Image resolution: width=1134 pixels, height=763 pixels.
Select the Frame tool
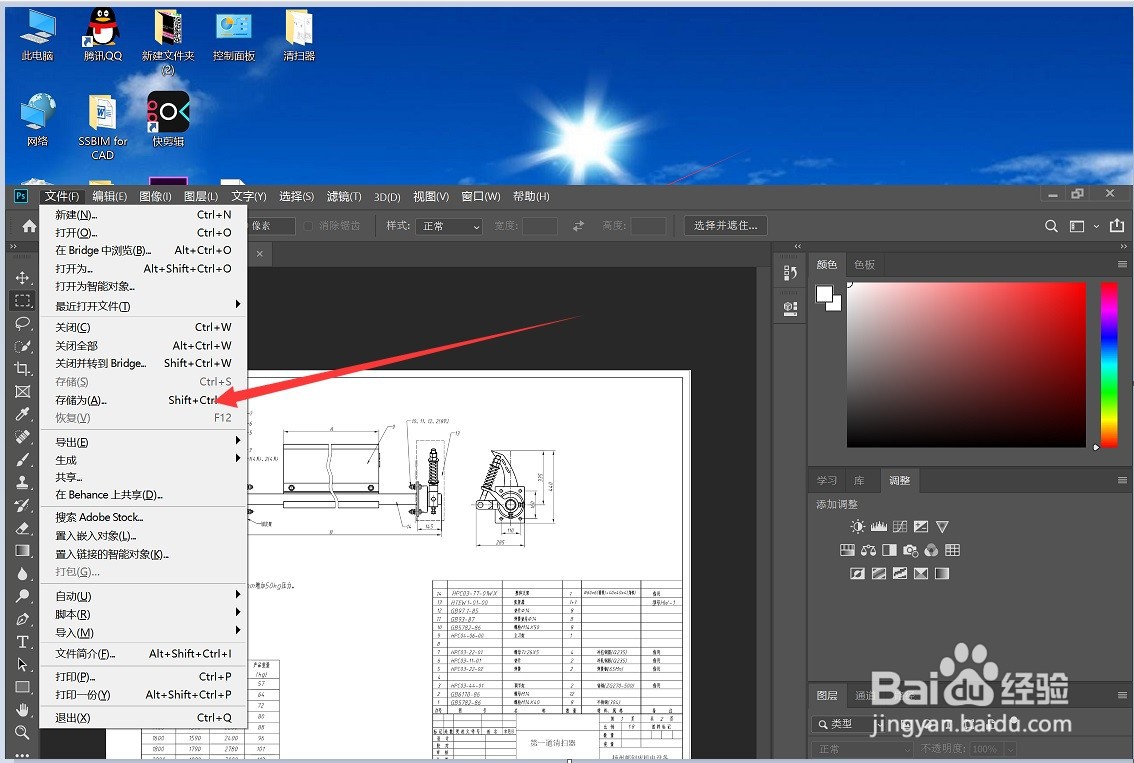click(22, 391)
